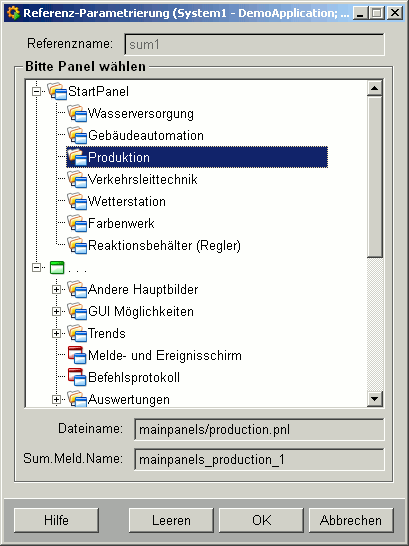Expand the GUI Möglichkeiten node

pos(56,312)
